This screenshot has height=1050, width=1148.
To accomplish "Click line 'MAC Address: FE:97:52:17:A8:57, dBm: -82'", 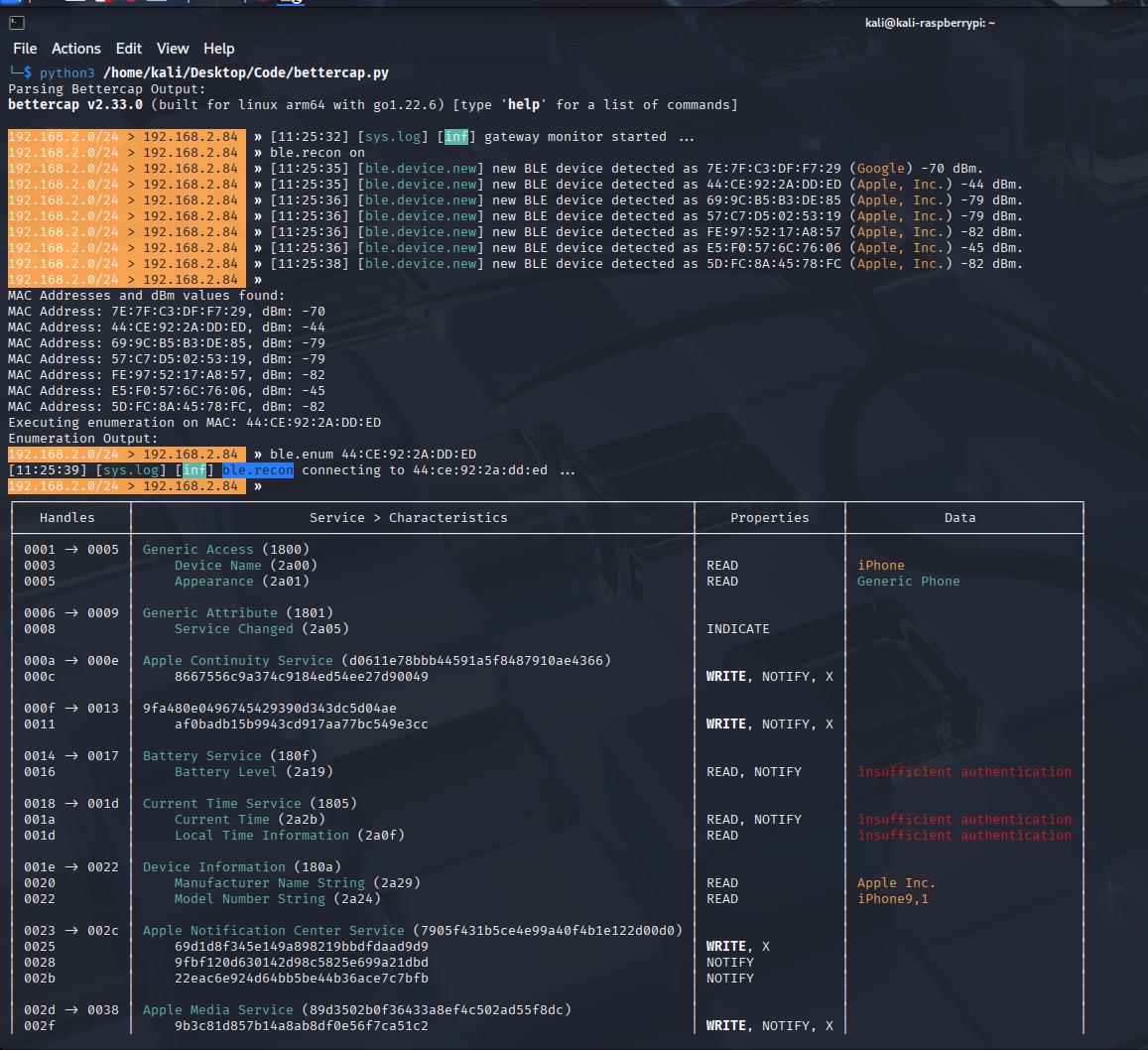I will pos(167,375).
